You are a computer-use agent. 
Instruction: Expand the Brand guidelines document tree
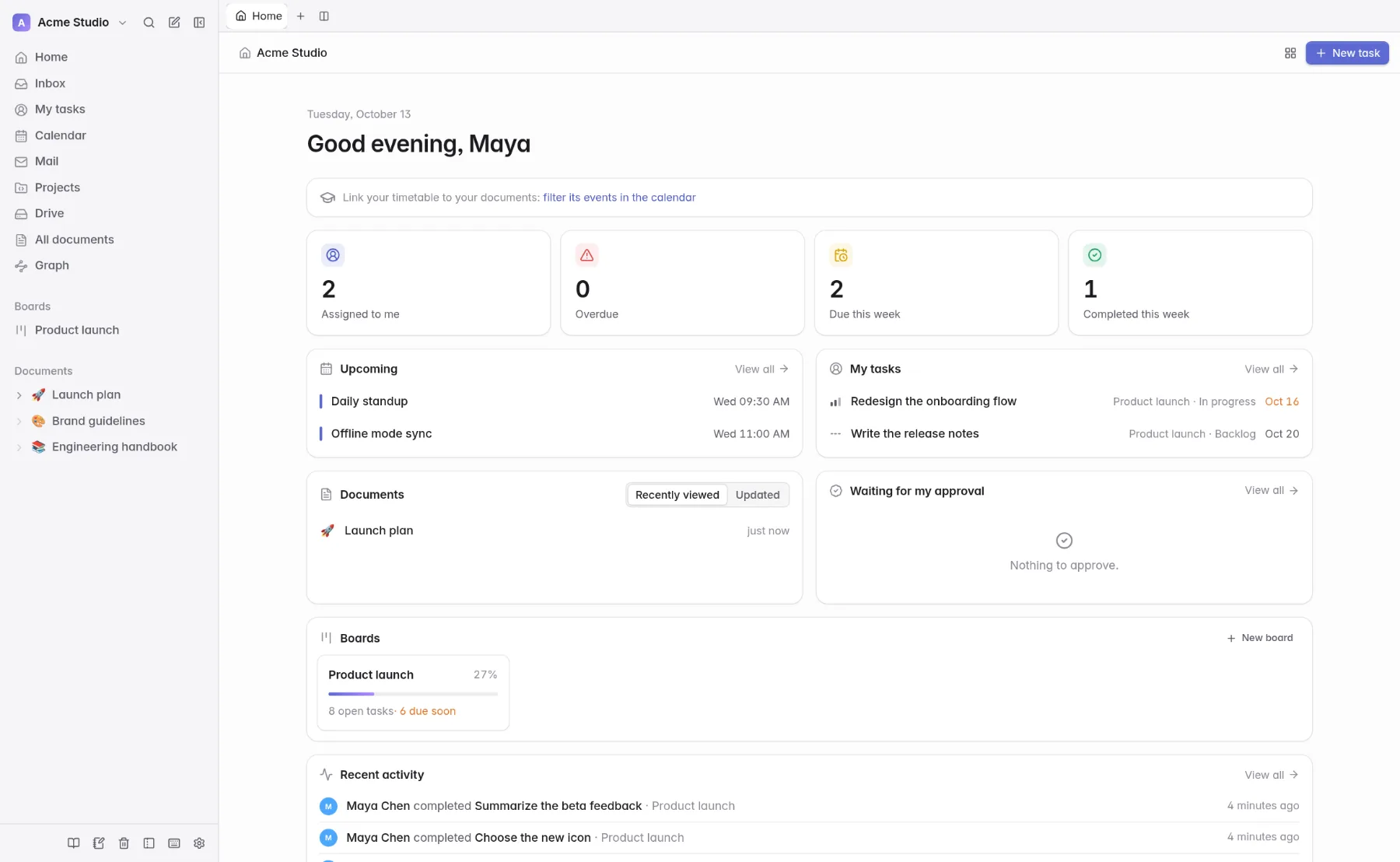(x=19, y=422)
